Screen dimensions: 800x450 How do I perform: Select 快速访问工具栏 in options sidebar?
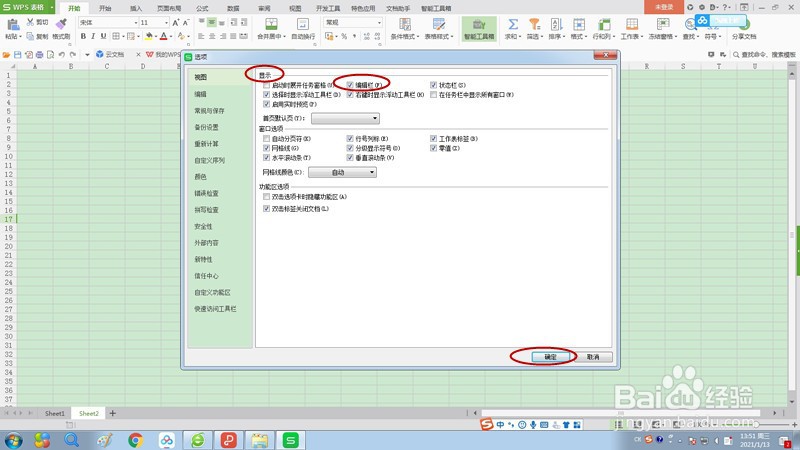pyautogui.click(x=215, y=309)
